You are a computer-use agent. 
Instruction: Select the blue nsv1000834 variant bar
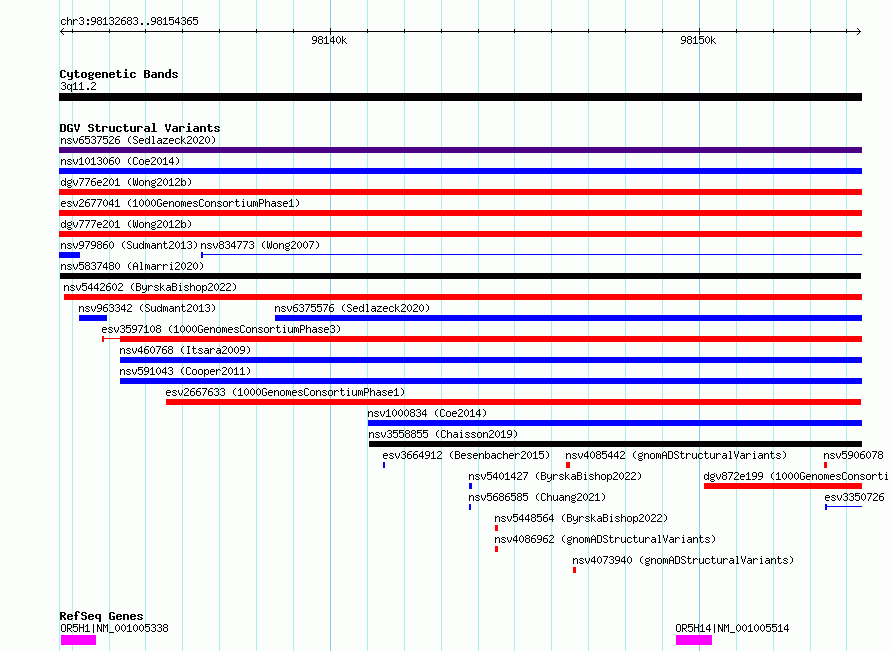[615, 423]
